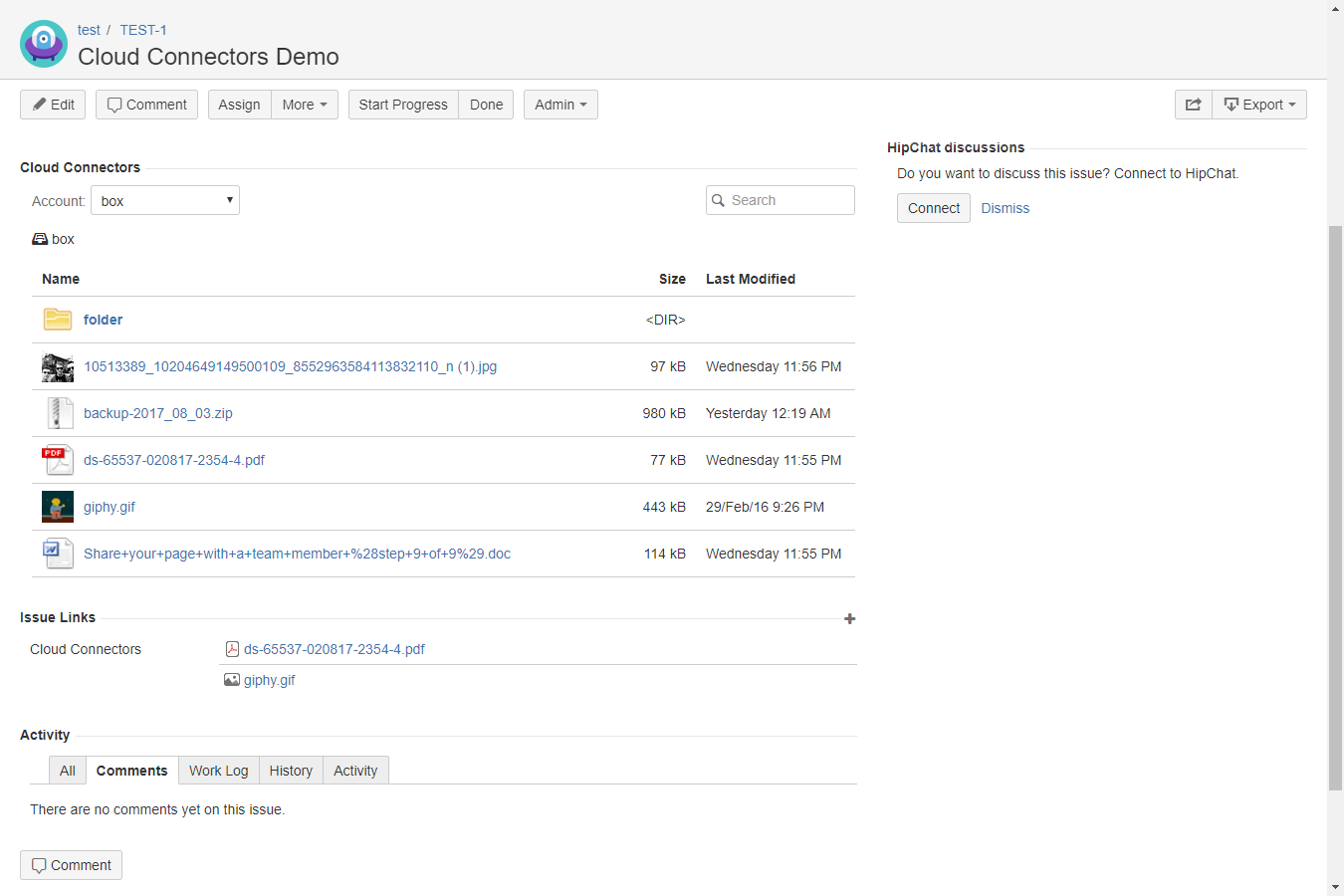Click the HipChat Connect button
Viewport: 1344px width, 896px height.
tap(934, 208)
